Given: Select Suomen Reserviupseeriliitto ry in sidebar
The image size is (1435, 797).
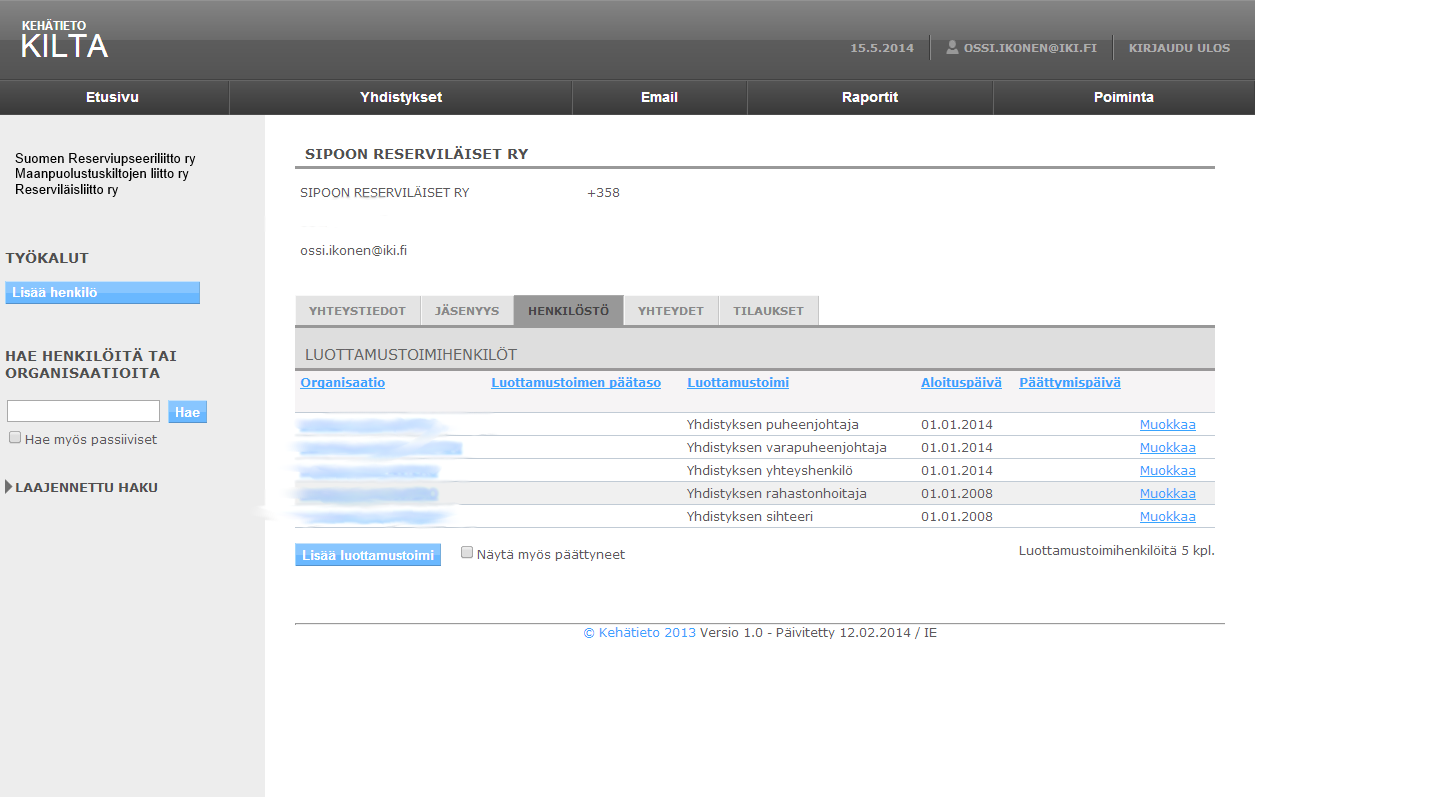Looking at the screenshot, I should tap(105, 158).
